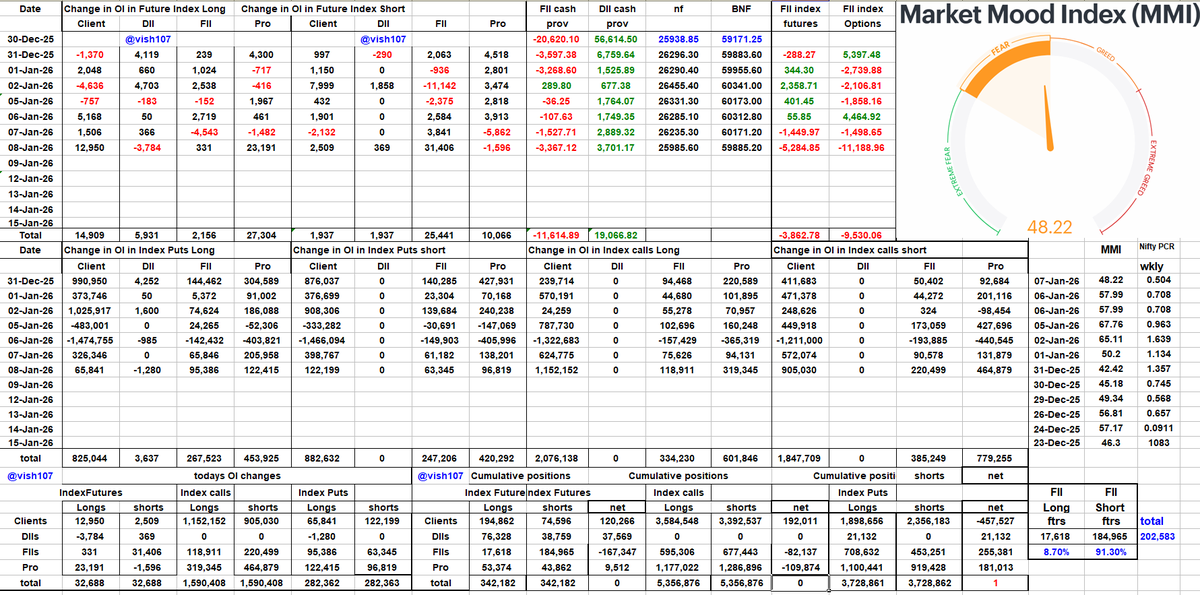Click BNF value 60341.00

point(740,85)
